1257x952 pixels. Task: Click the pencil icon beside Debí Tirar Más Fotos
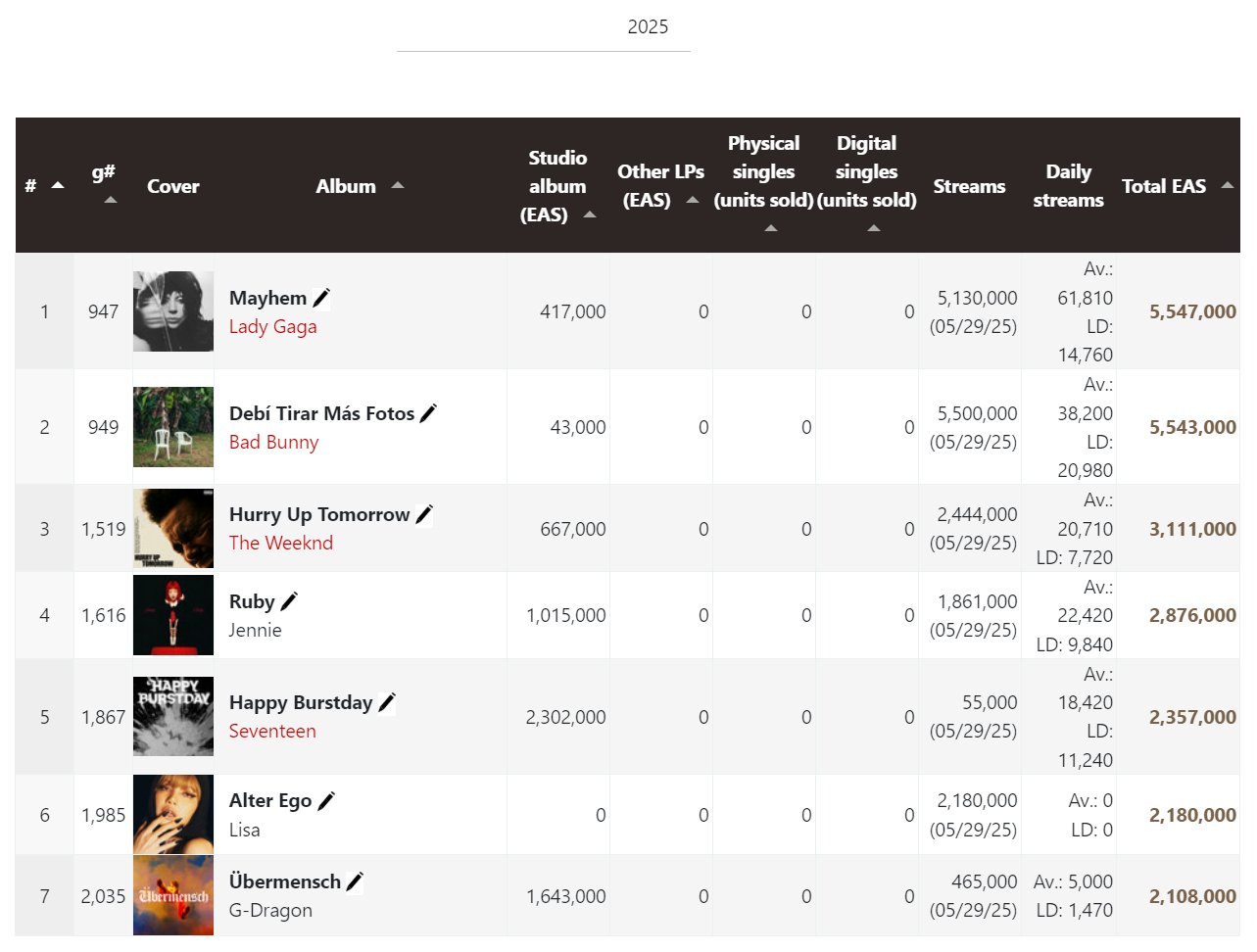click(x=428, y=413)
